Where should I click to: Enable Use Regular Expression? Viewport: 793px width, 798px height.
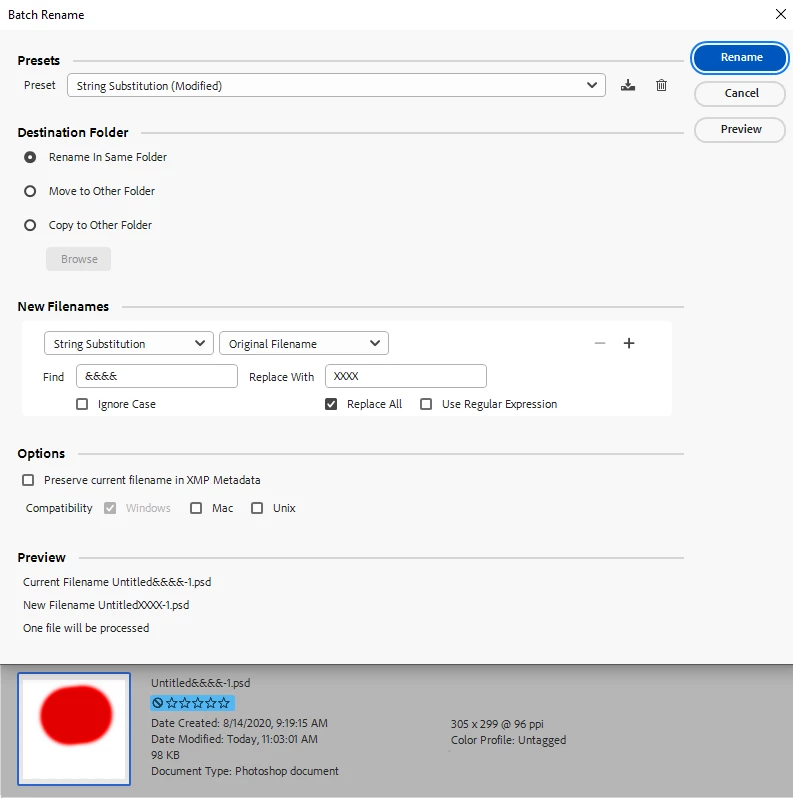pos(426,404)
